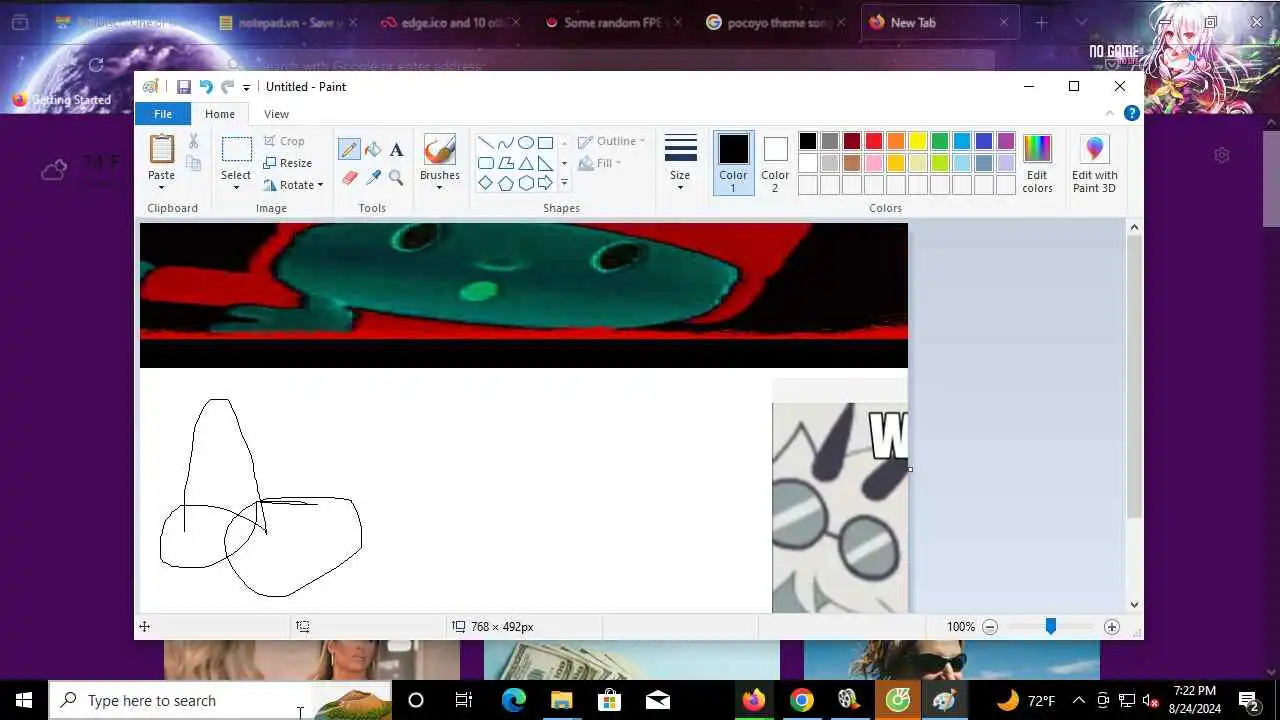Activate Color 1 foreground selector

(733, 163)
